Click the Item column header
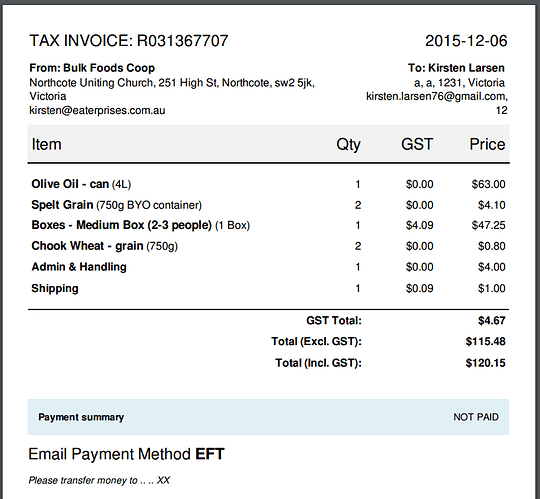The width and height of the screenshot is (540, 499). pyautogui.click(x=46, y=144)
